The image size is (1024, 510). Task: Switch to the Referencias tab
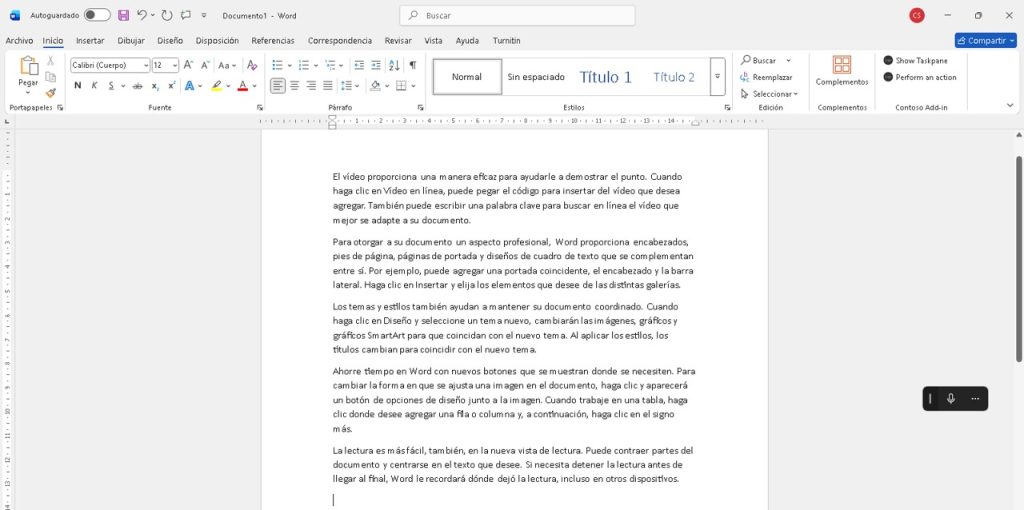pos(273,41)
